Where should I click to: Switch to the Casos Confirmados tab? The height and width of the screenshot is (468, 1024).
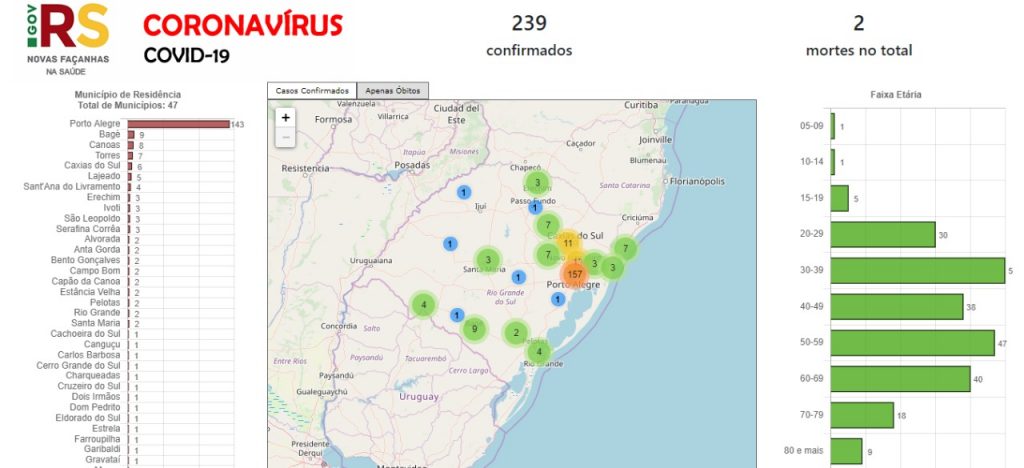point(312,90)
